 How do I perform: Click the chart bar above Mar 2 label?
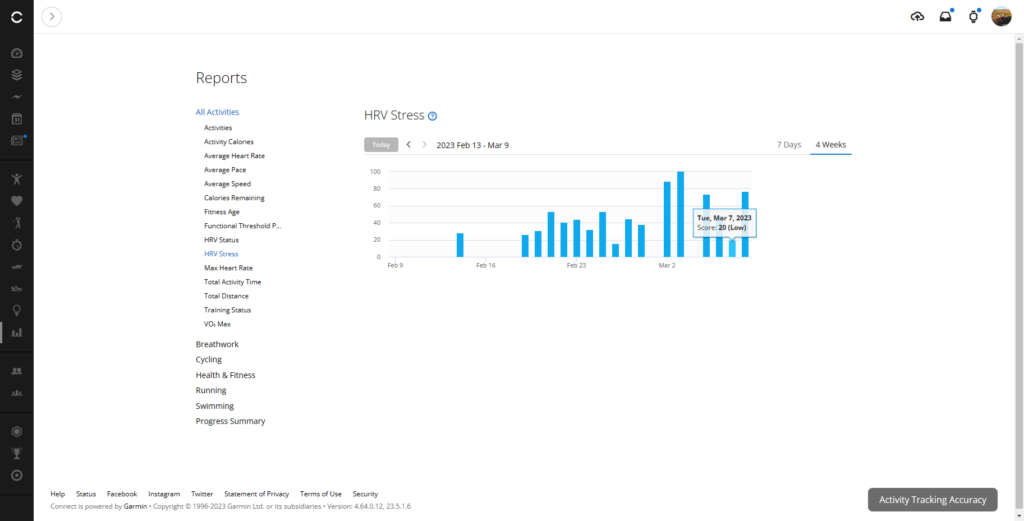click(667, 219)
